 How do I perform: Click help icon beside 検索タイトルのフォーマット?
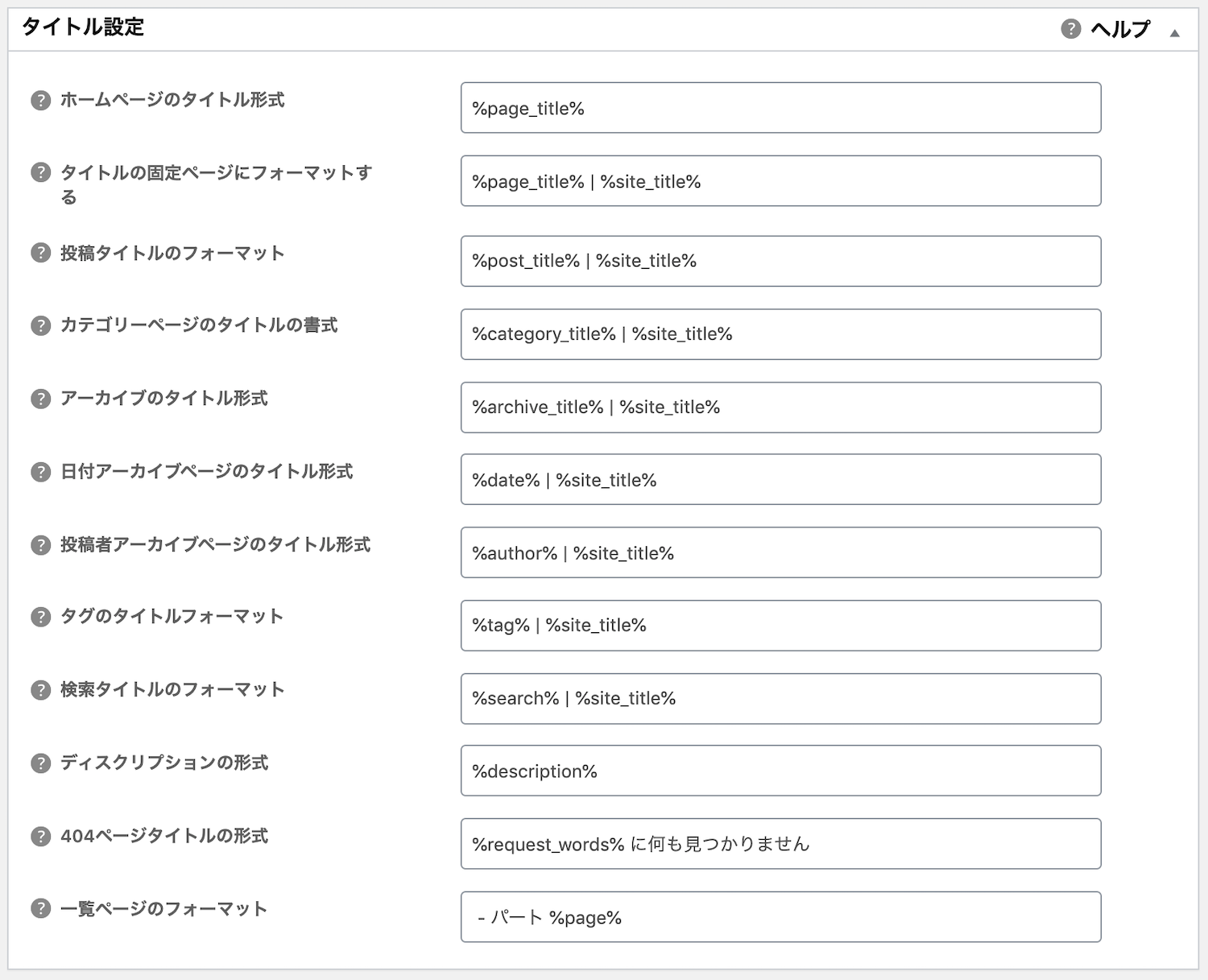[x=40, y=690]
